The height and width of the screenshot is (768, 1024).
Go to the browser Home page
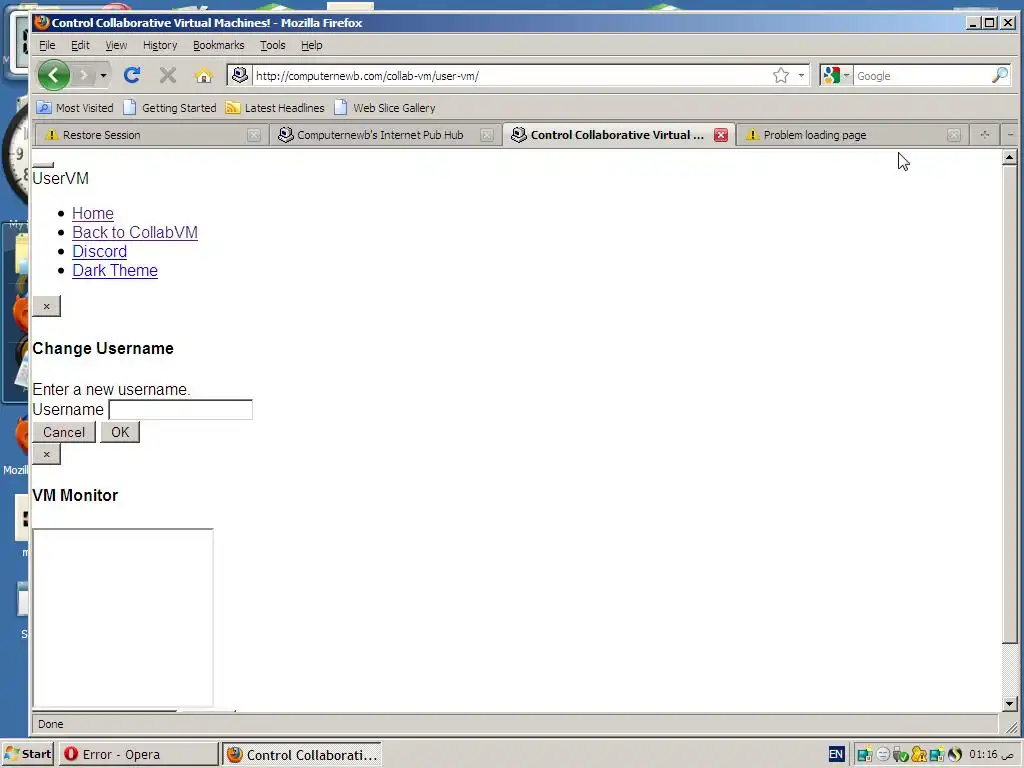[204, 76]
